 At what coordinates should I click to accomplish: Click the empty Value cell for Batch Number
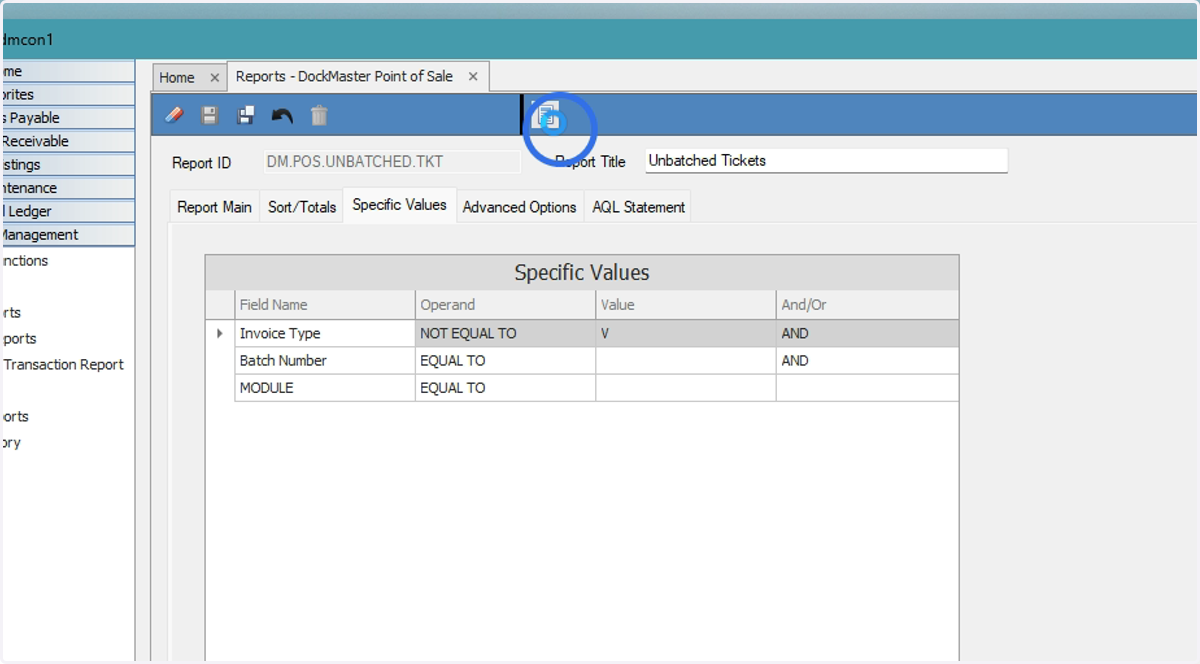tap(686, 360)
